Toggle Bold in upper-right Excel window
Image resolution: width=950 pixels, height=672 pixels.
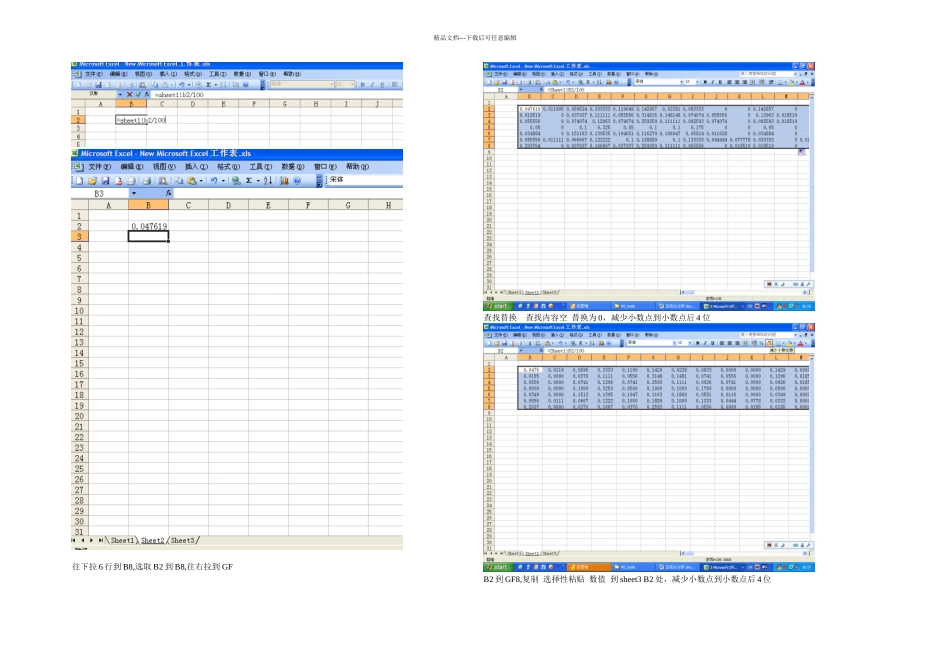click(x=705, y=82)
